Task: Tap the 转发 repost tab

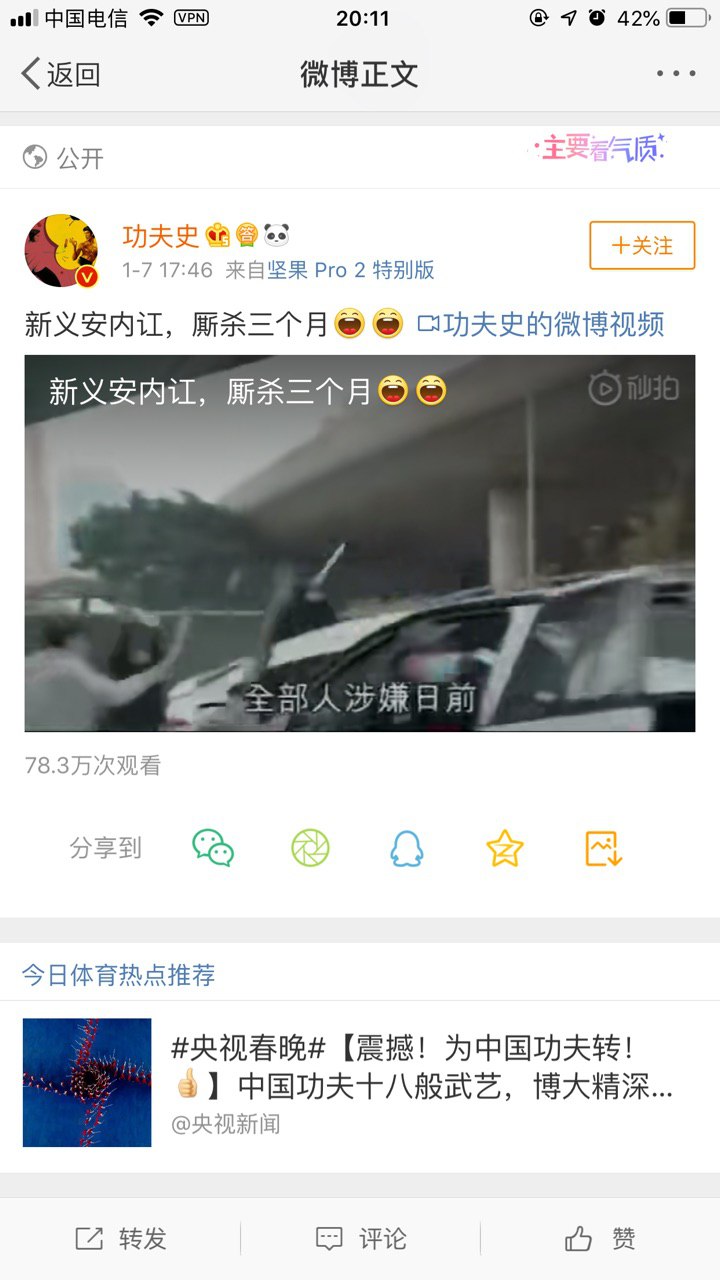Action: tap(120, 1239)
